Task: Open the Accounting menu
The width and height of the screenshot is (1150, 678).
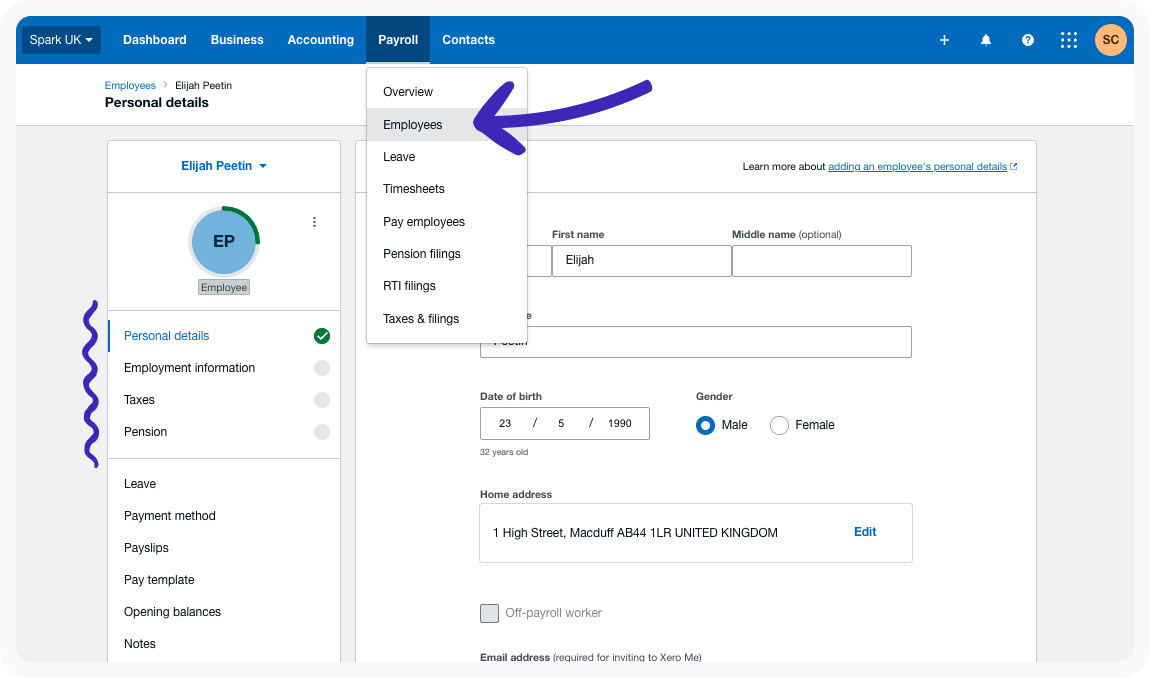Action: (x=321, y=40)
